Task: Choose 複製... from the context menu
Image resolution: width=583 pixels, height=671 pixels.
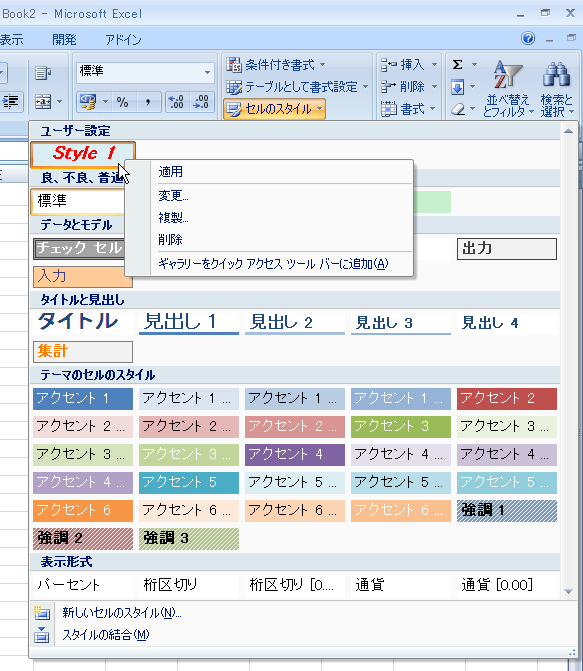Action: 269,217
